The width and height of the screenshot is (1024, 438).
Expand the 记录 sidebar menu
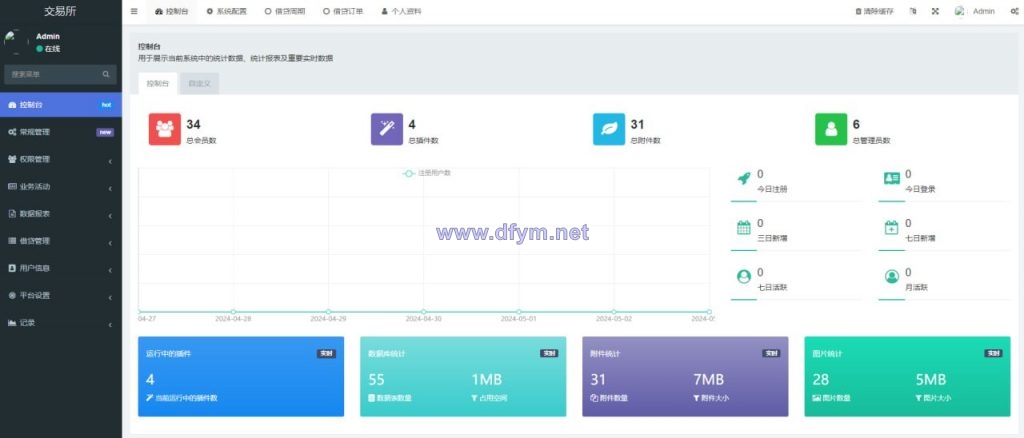pyautogui.click(x=61, y=322)
